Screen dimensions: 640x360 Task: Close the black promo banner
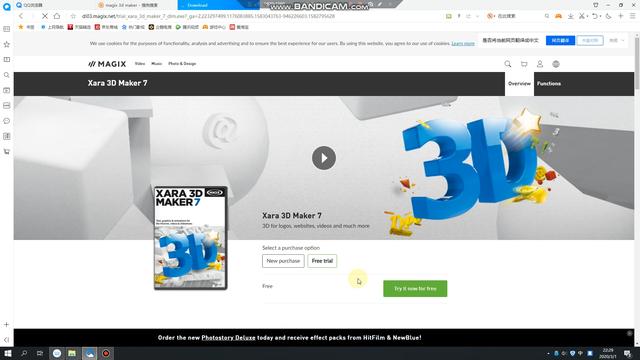pyautogui.click(x=629, y=333)
